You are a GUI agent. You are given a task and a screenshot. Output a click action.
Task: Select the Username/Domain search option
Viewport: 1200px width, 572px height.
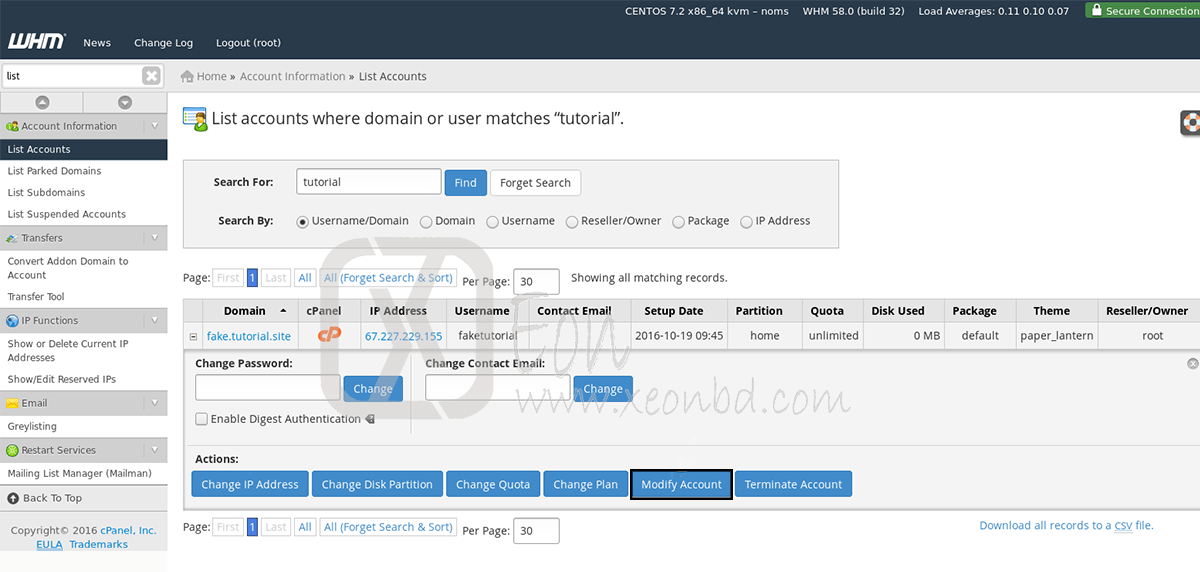pyautogui.click(x=302, y=222)
